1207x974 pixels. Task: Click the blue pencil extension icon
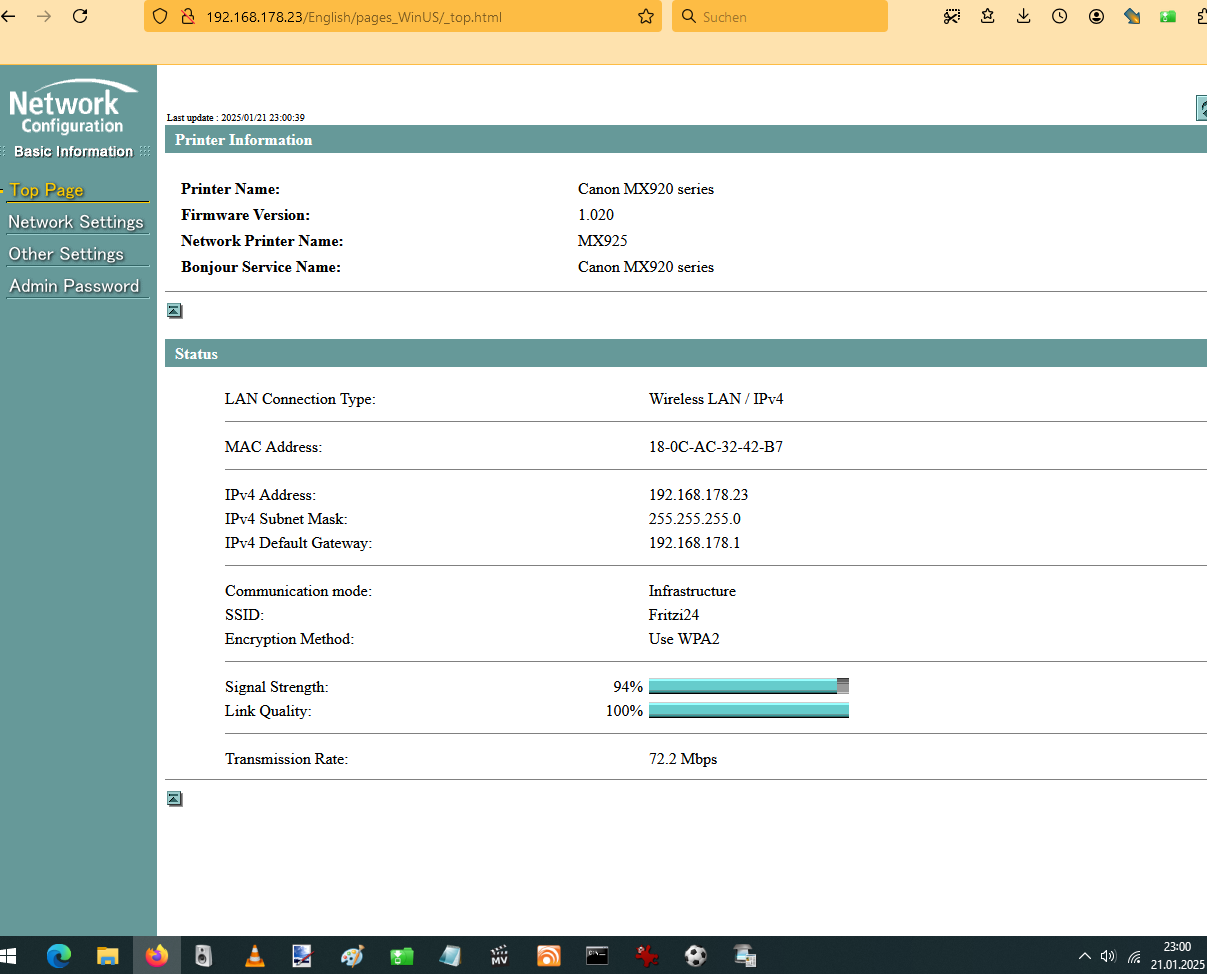(x=1132, y=16)
